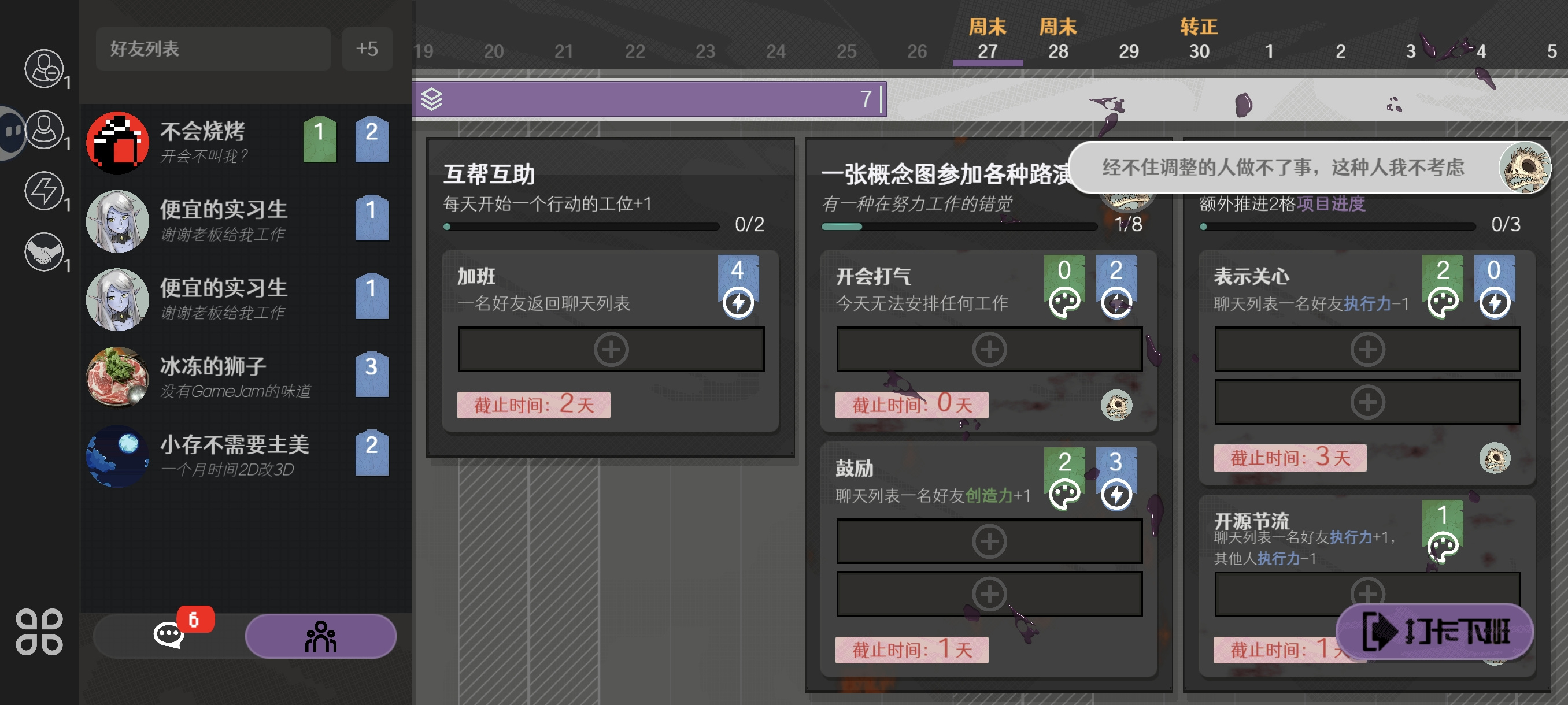Click the 好友列表 search field

(213, 49)
